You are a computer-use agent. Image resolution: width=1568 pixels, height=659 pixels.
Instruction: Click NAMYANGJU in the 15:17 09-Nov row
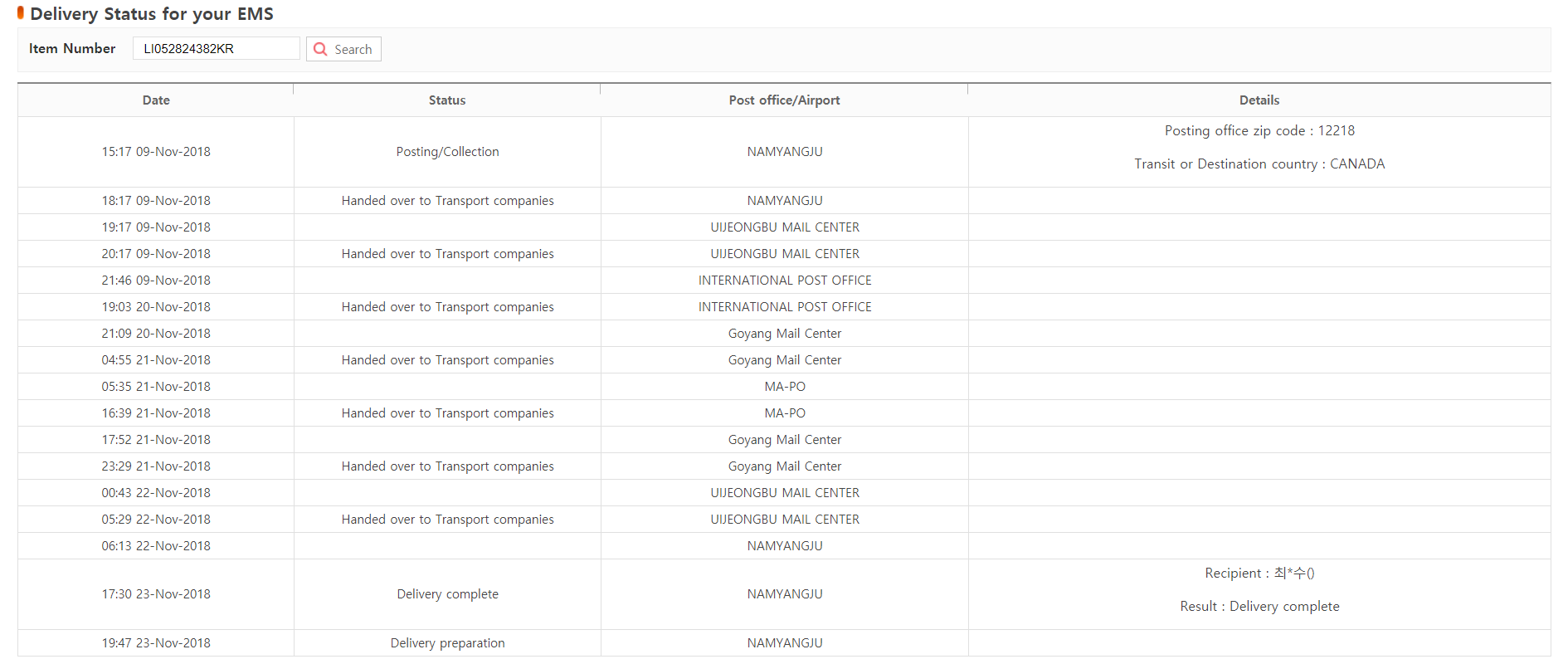tap(785, 152)
